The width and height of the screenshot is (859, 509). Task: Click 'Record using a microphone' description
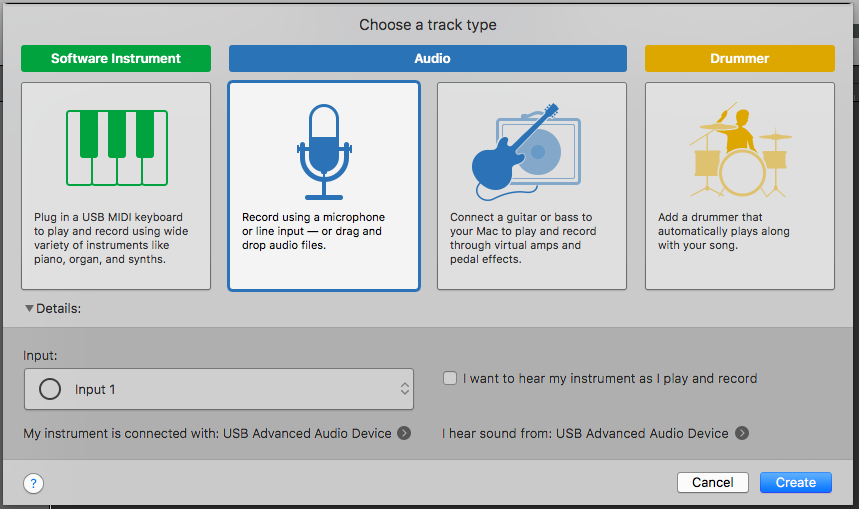[313, 231]
